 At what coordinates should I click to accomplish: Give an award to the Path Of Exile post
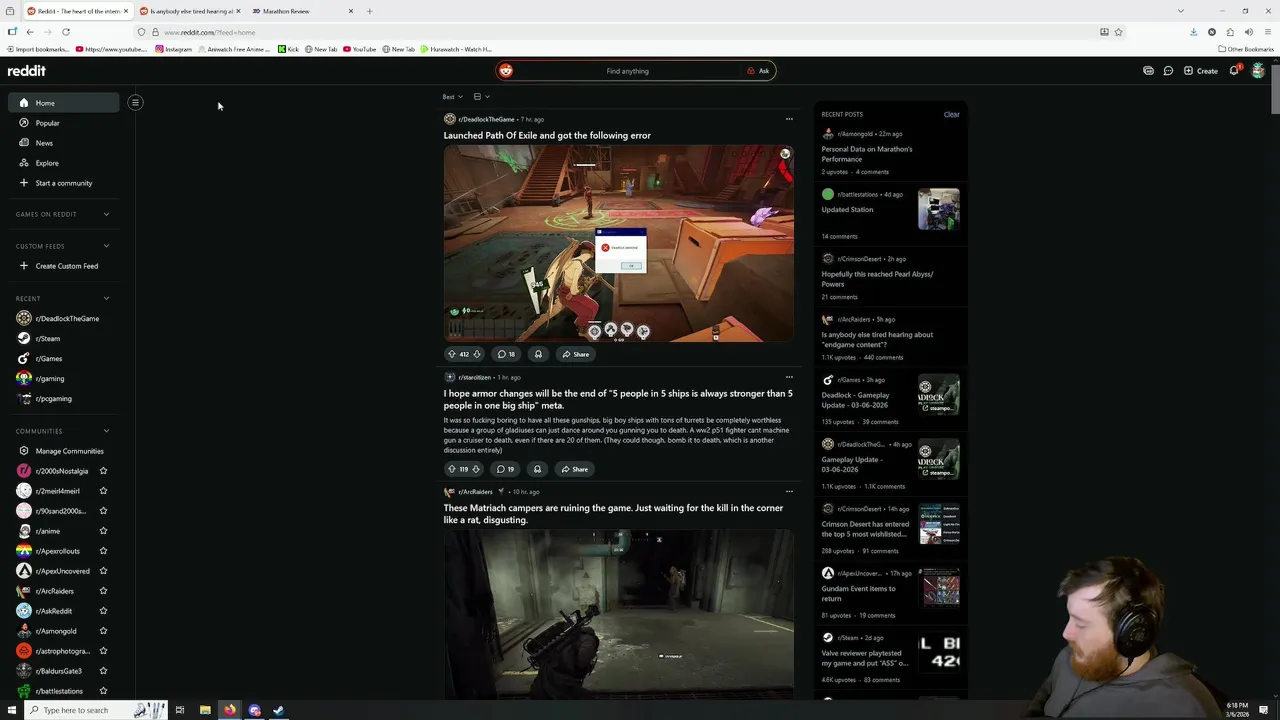(538, 354)
